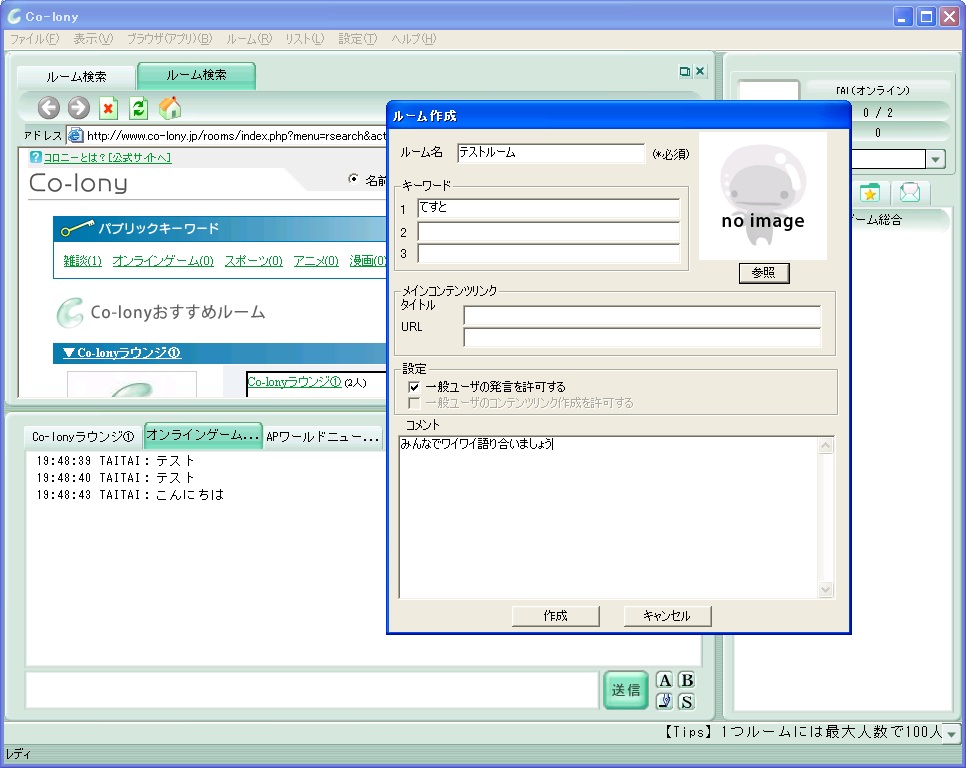Open the status dropdown in the user panel
This screenshot has height=768, width=966.
click(936, 159)
